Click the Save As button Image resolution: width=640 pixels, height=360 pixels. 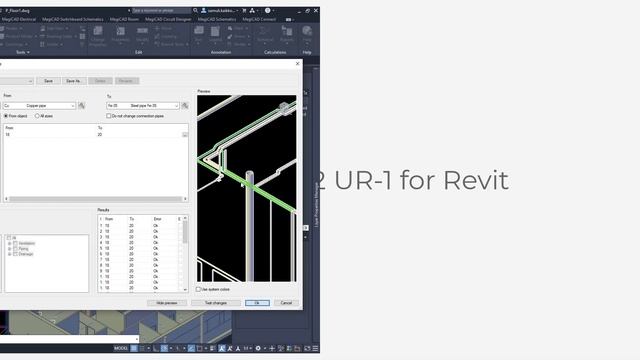[x=74, y=81]
